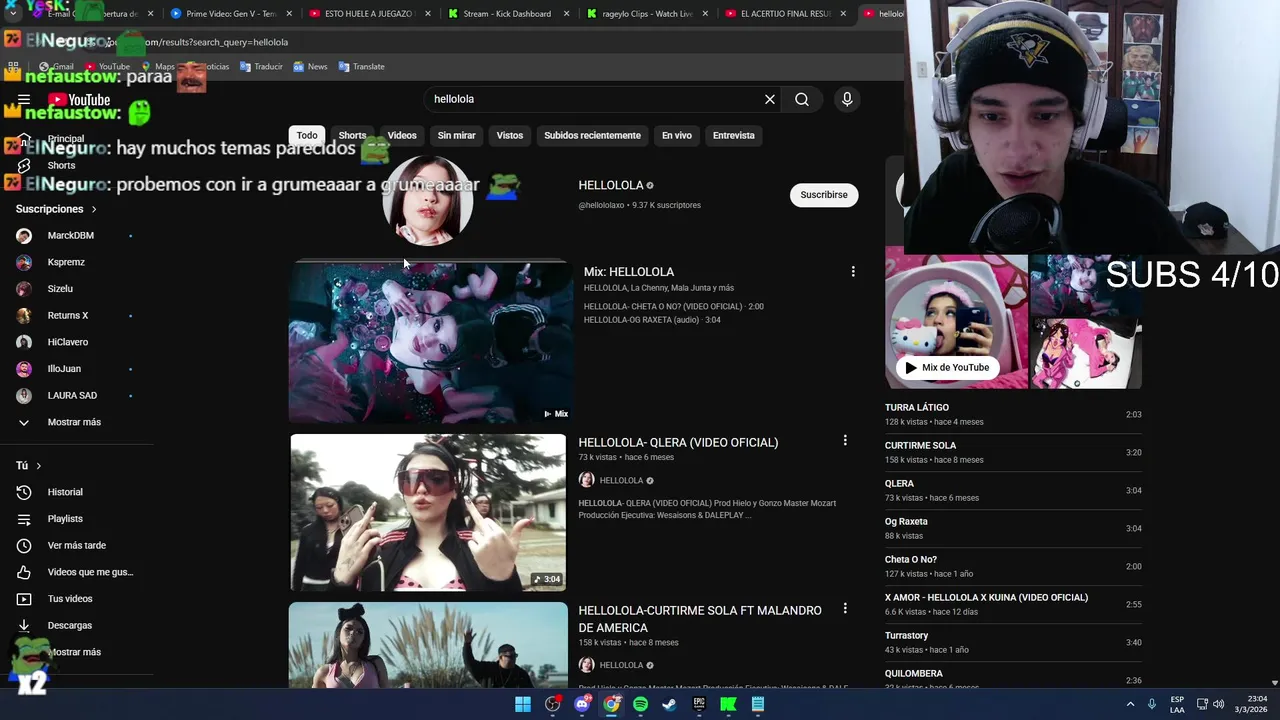Click the YouTube logo
Viewport: 1280px width, 720px height.
coord(79,99)
